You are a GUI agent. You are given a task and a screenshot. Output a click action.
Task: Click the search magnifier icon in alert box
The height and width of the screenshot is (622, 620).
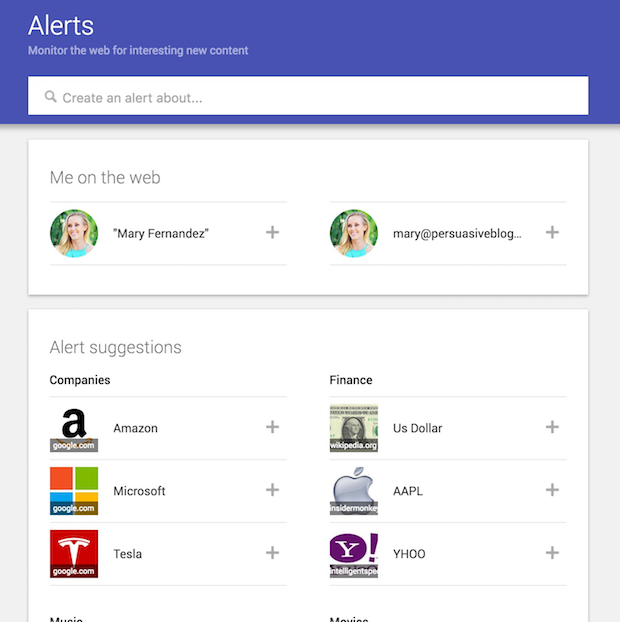50,97
